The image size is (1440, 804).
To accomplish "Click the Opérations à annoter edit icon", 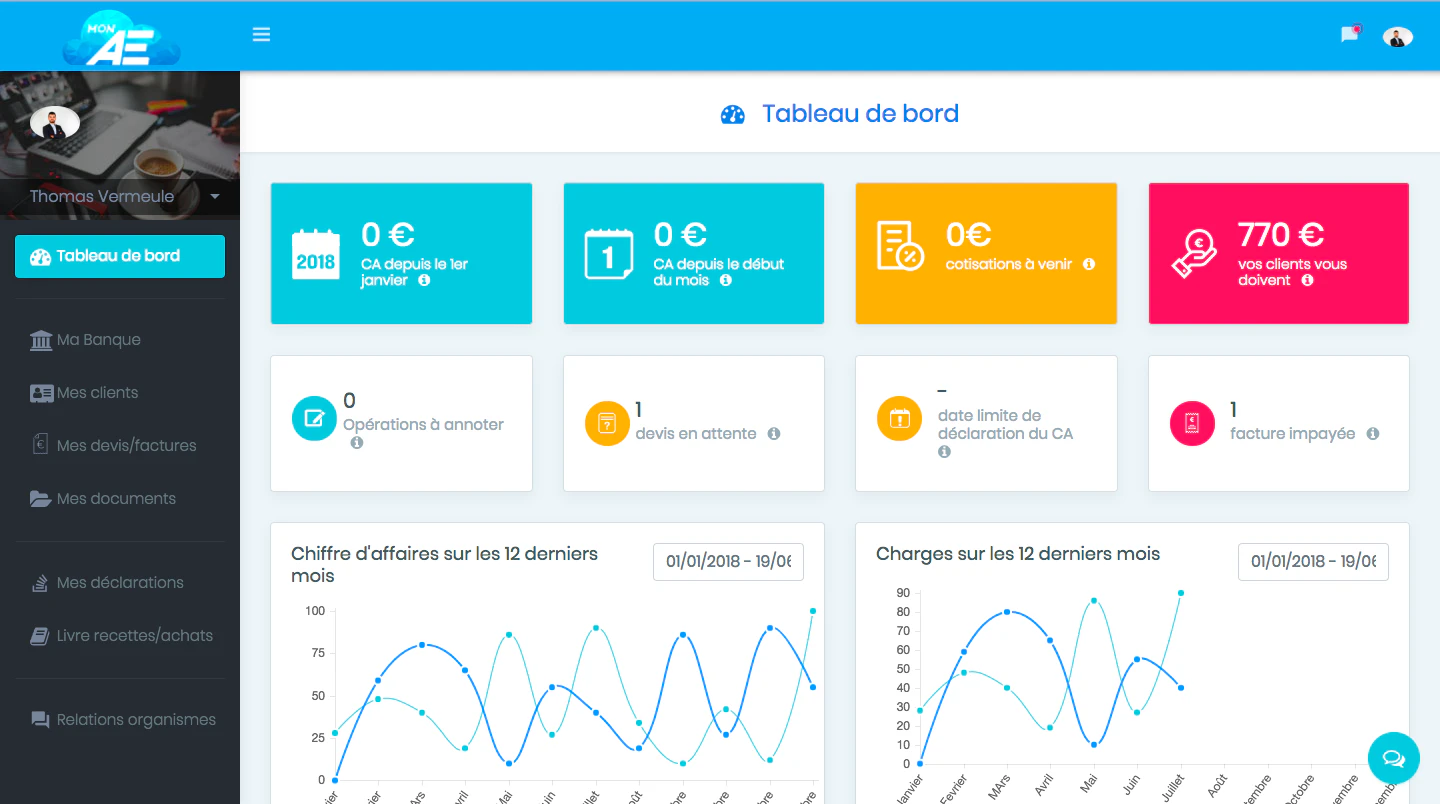I will click(314, 418).
